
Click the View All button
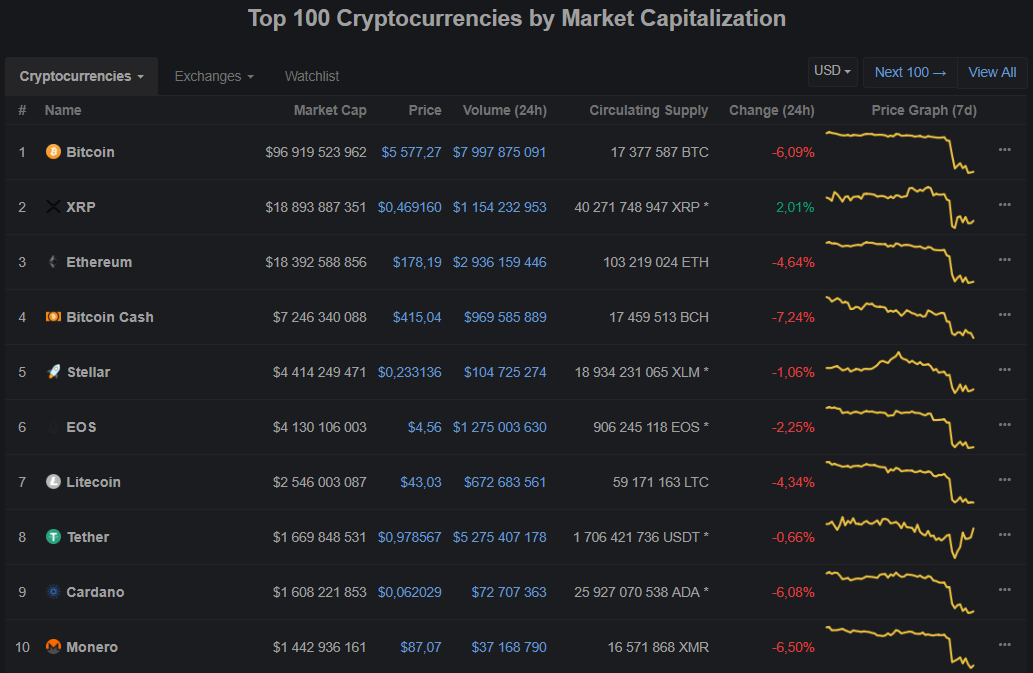click(992, 72)
